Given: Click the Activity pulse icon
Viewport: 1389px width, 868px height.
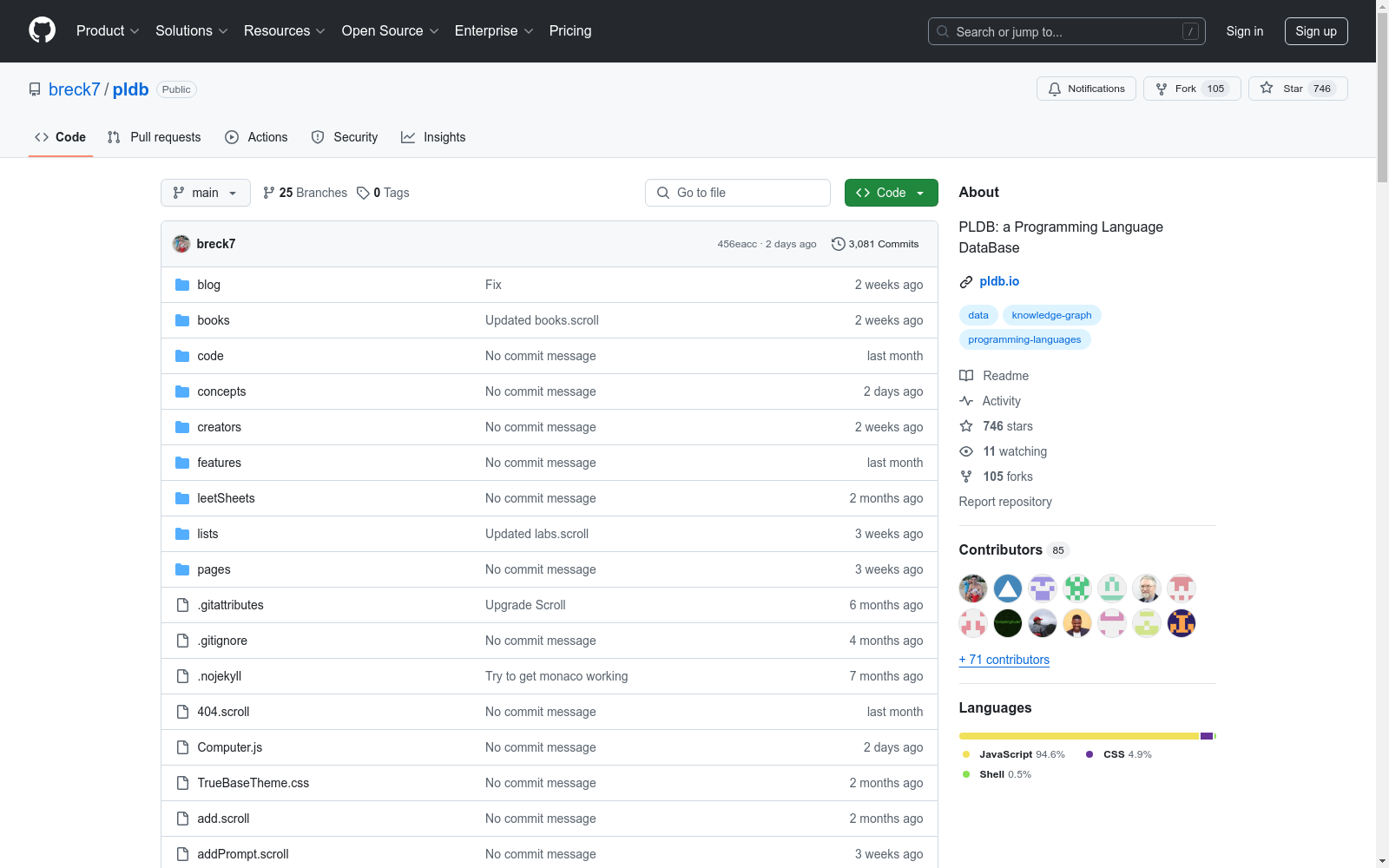Looking at the screenshot, I should pyautogui.click(x=966, y=401).
